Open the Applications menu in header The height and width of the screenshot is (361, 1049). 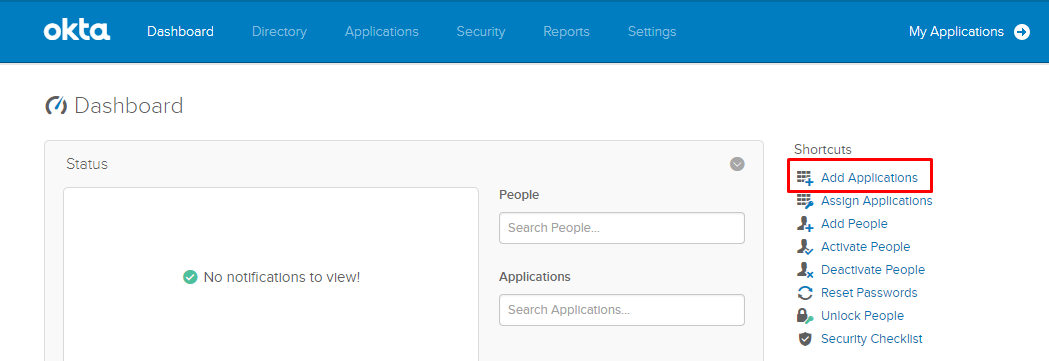click(x=381, y=31)
